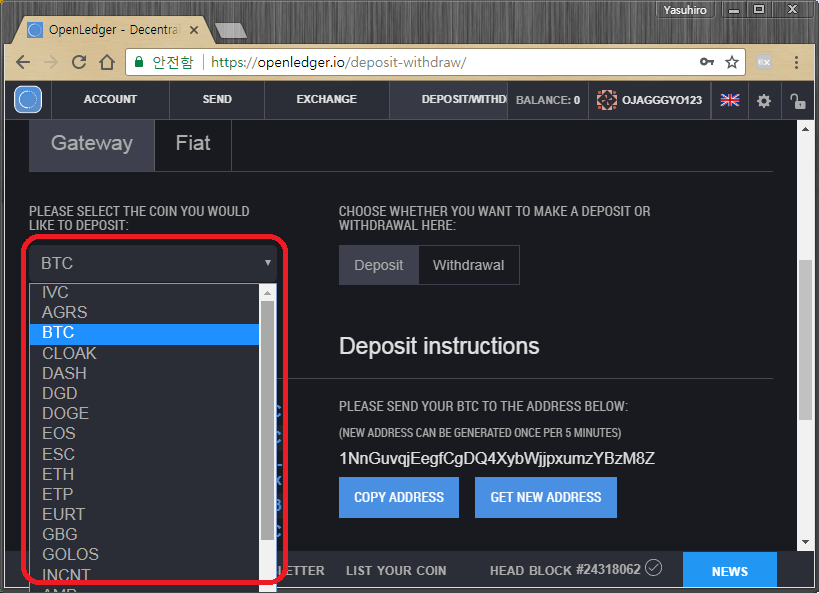Click the OJAGGGYO123 account avatar

coord(606,100)
